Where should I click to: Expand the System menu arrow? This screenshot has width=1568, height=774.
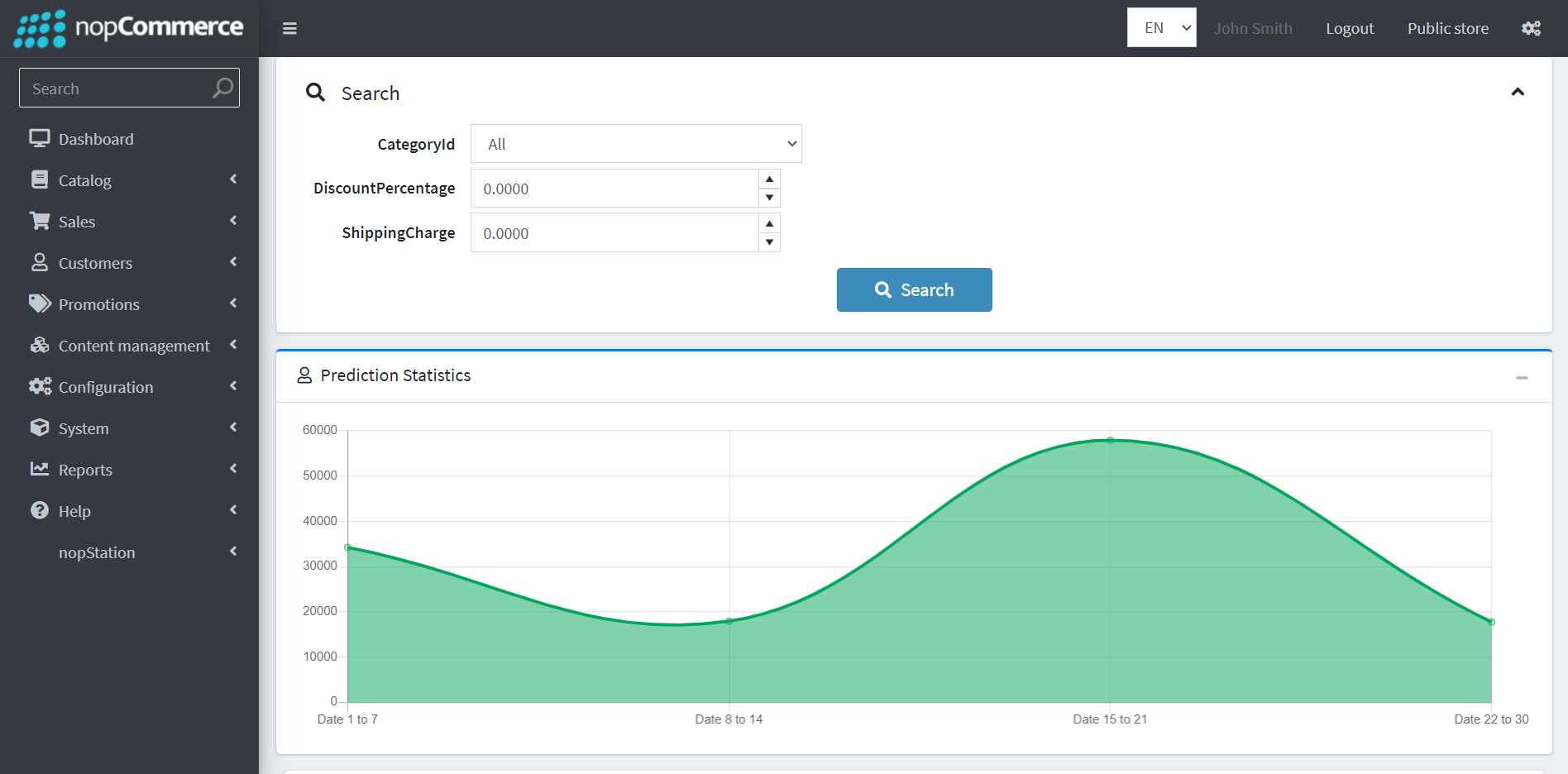(x=233, y=428)
